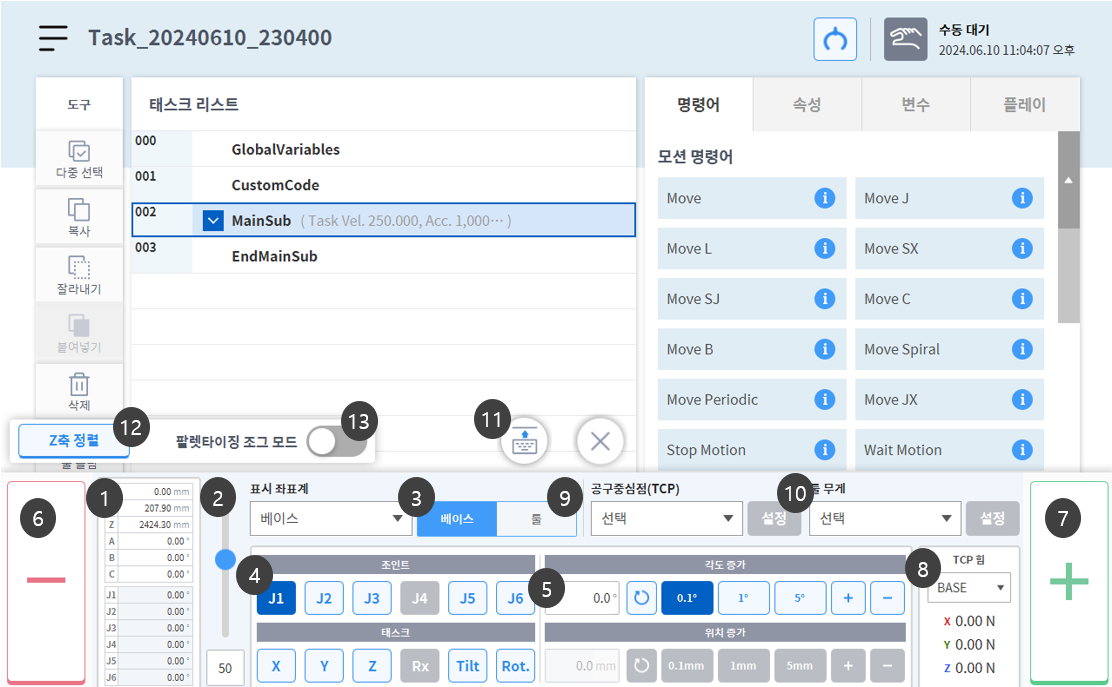Viewport: 1112px width, 687px height.
Task: Click the Multi-select (다중 선택) tool icon
Action: click(79, 151)
